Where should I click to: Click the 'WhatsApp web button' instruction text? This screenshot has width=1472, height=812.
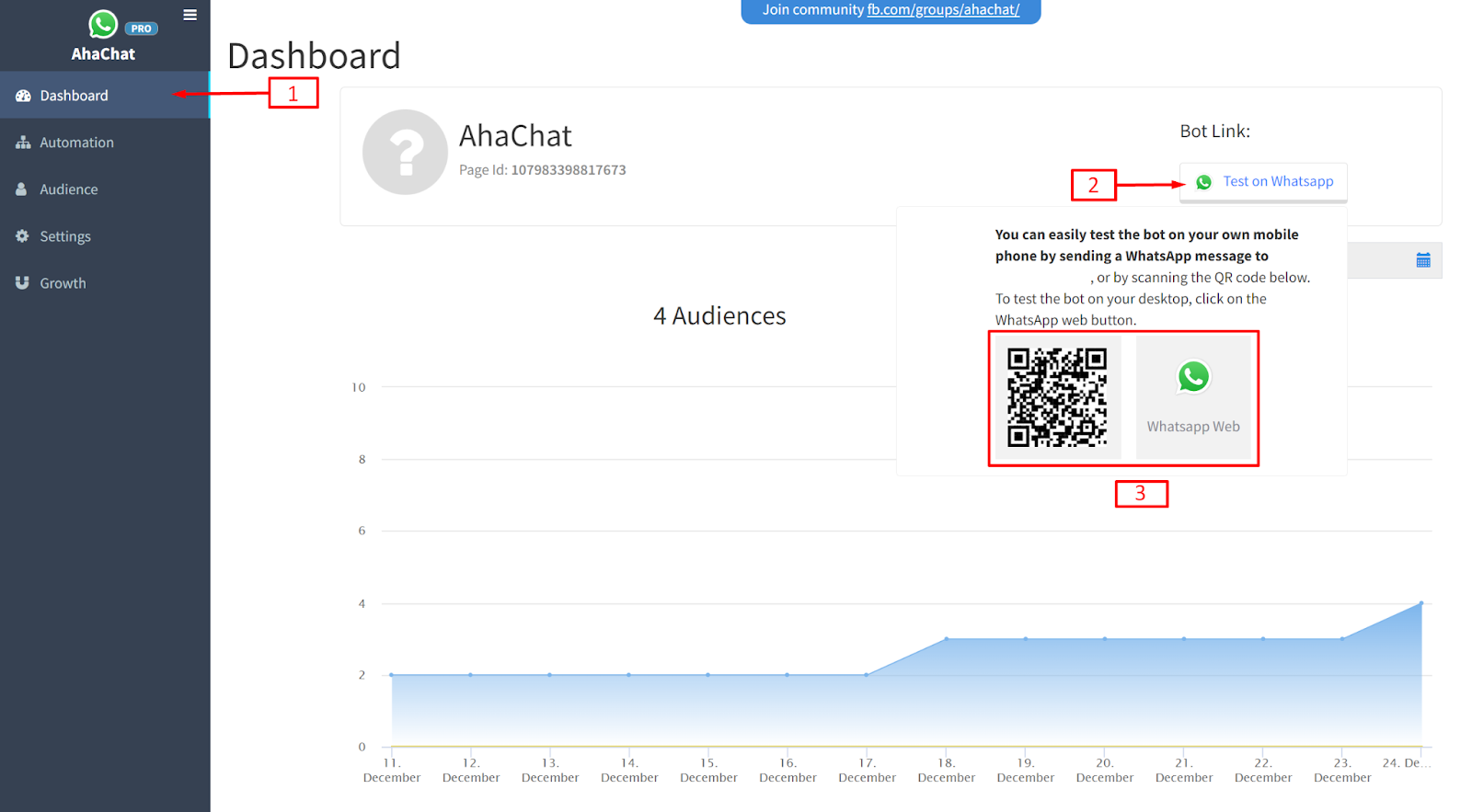(1065, 321)
